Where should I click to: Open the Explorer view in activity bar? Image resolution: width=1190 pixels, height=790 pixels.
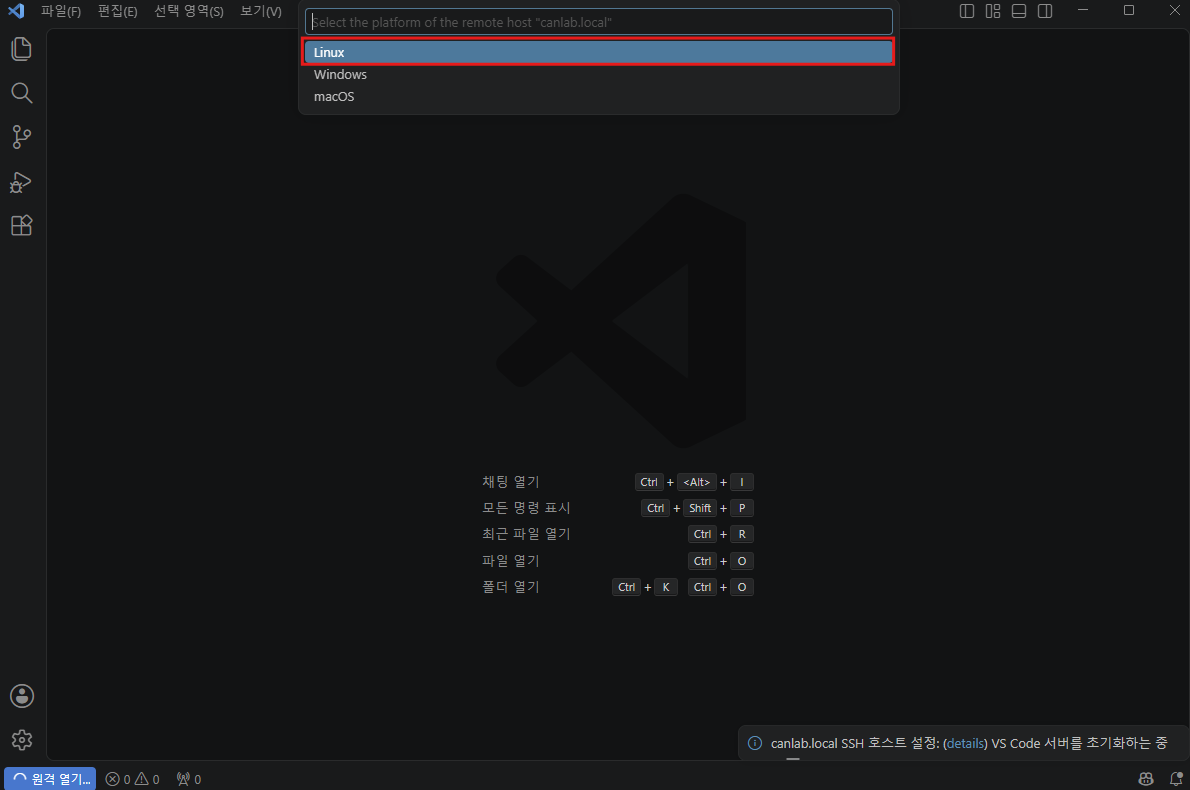(21, 49)
